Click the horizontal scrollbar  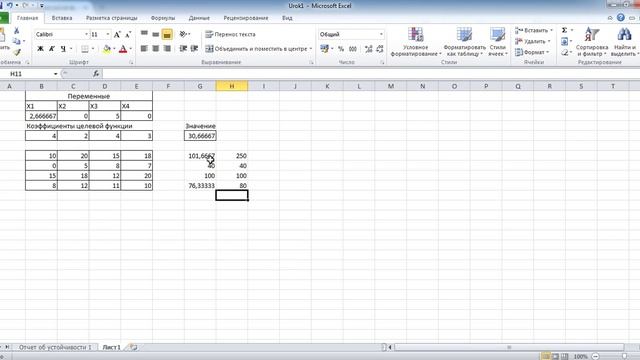[x=509, y=347]
